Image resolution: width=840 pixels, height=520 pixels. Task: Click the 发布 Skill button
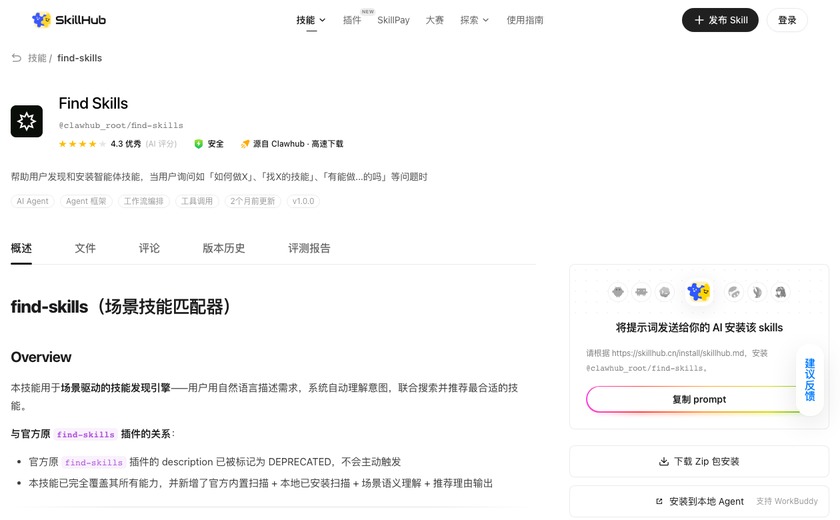click(x=720, y=20)
